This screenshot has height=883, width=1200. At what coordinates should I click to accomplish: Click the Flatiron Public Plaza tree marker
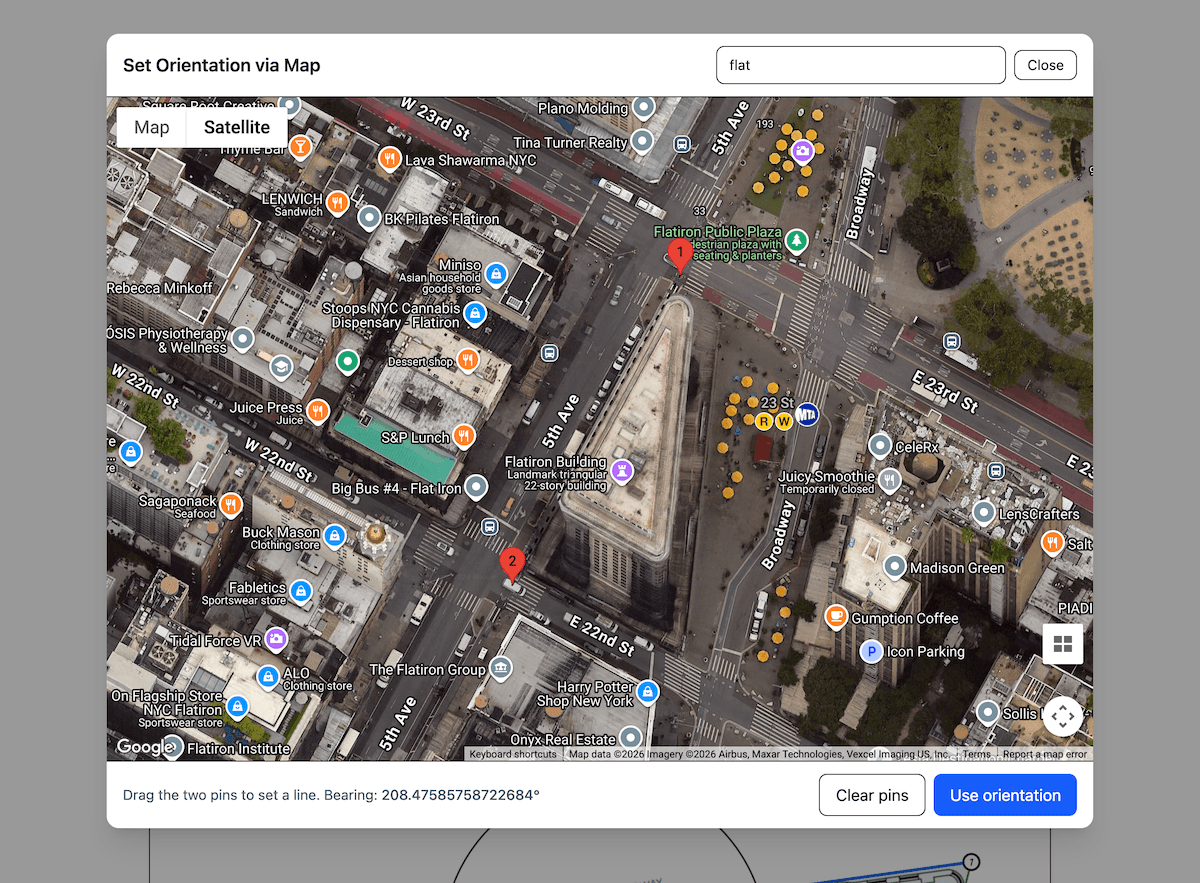(796, 240)
